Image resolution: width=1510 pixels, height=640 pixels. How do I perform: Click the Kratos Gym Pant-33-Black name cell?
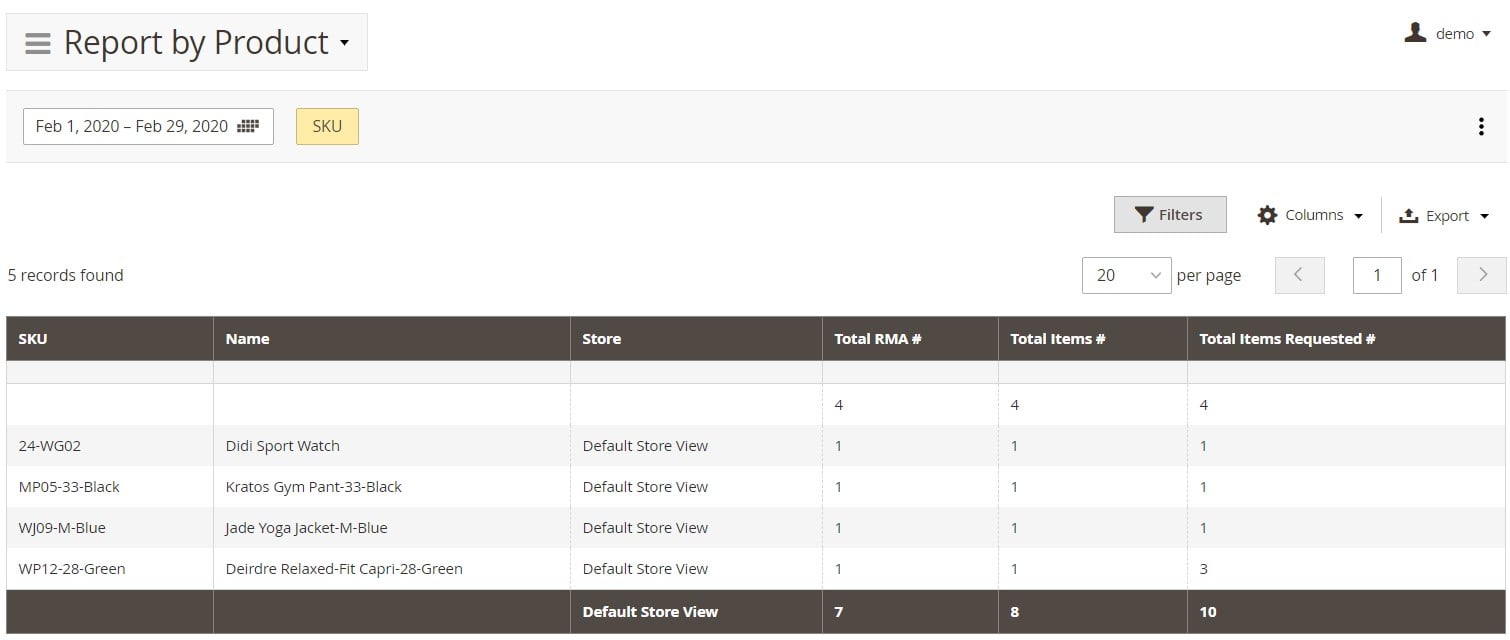tap(392, 487)
